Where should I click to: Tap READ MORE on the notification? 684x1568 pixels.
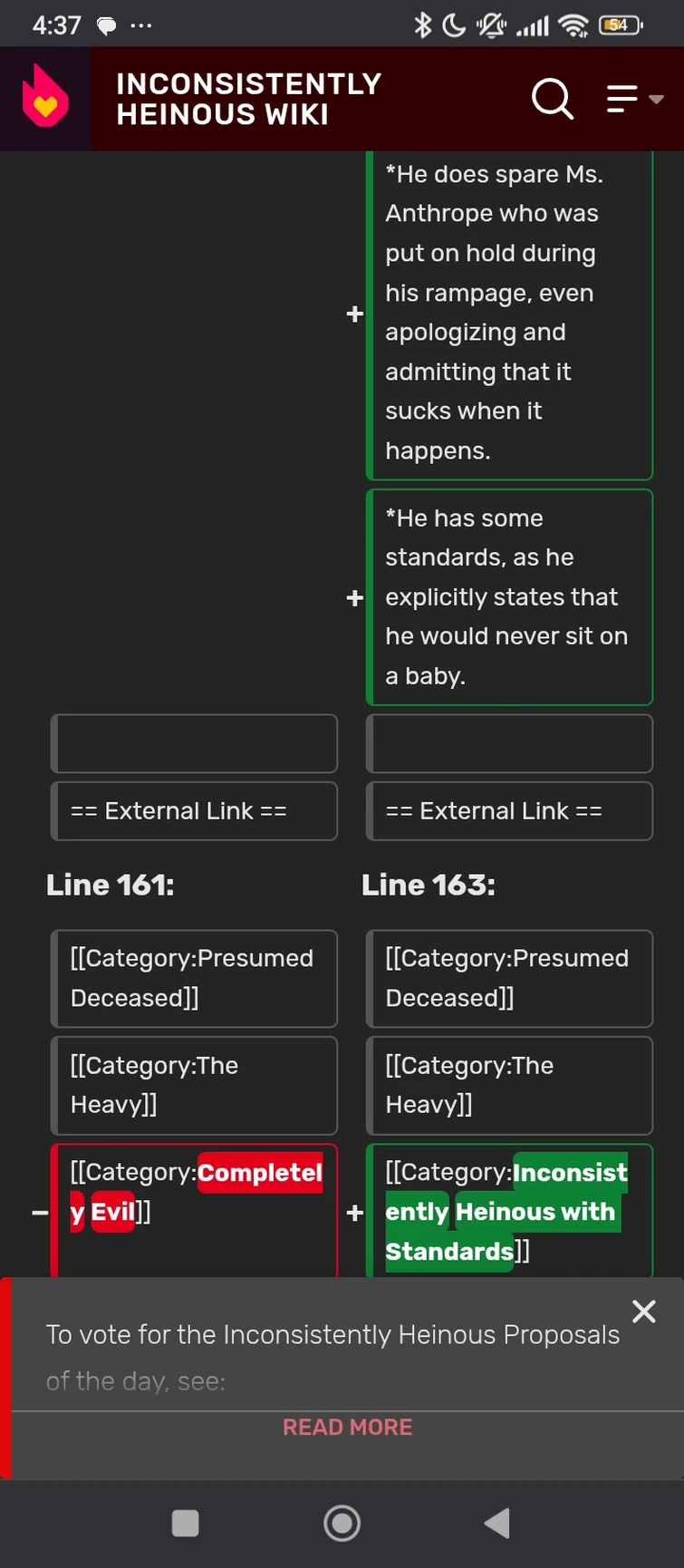[347, 1427]
